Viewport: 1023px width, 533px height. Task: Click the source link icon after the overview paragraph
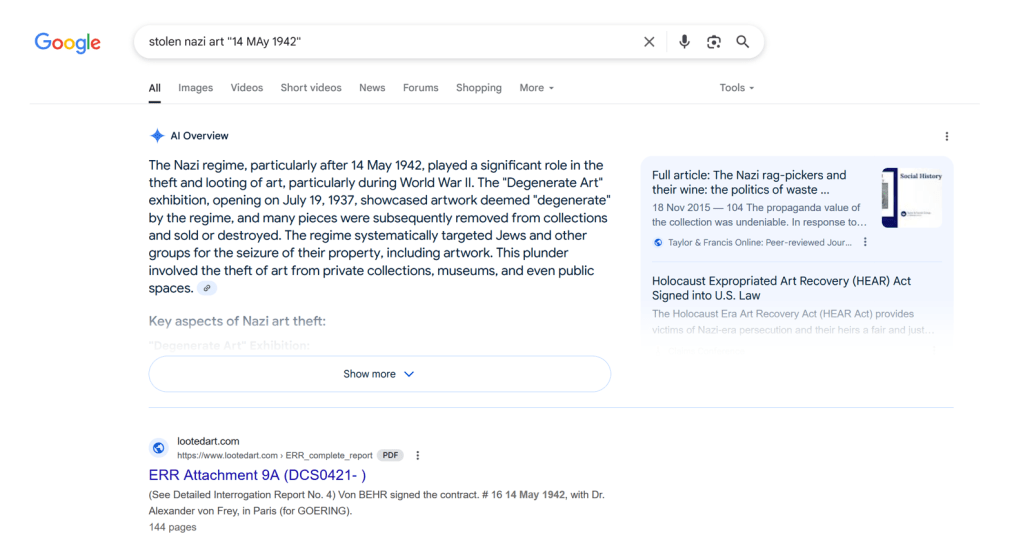(206, 289)
